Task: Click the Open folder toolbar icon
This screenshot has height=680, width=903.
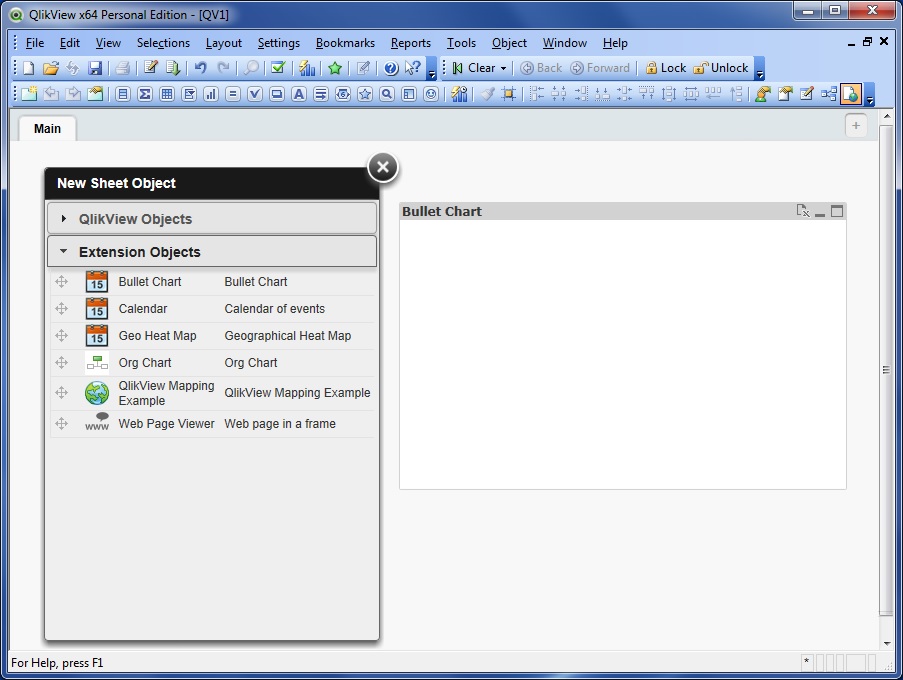Action: click(51, 68)
